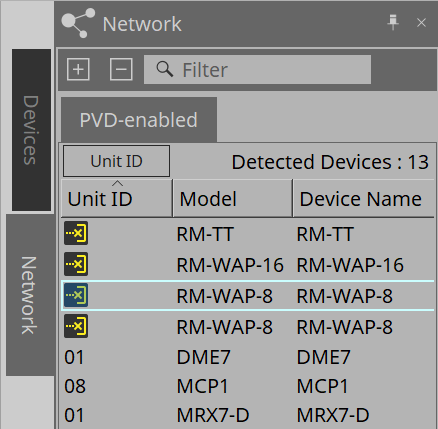The image size is (438, 429).
Task: Select the MRX7-D device name cell
Action: [333, 415]
